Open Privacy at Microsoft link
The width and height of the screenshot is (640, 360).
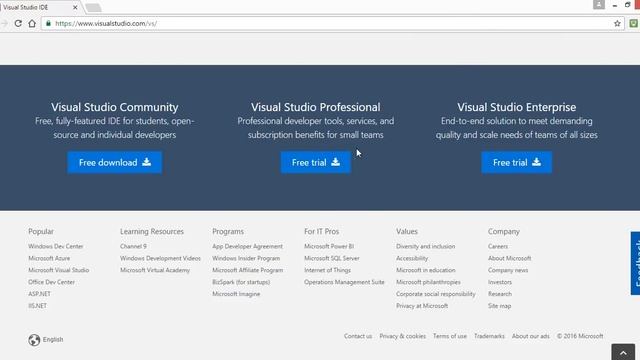(x=422, y=306)
